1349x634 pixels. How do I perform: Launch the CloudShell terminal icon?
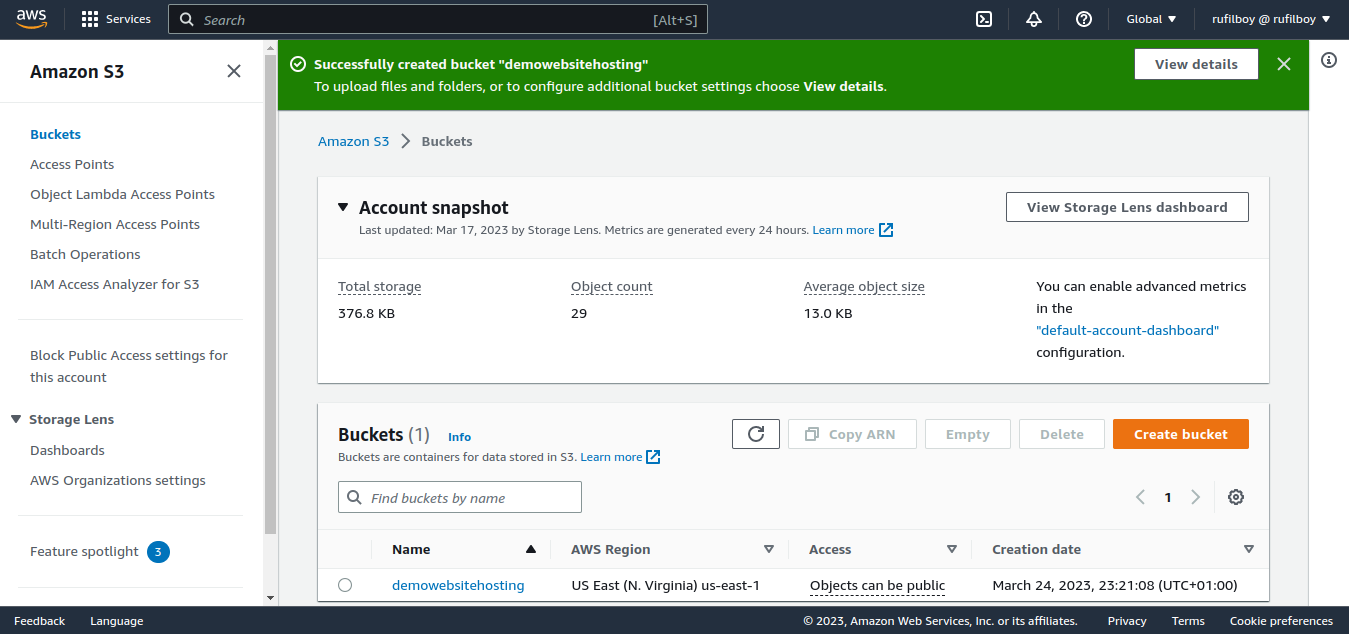(x=984, y=19)
